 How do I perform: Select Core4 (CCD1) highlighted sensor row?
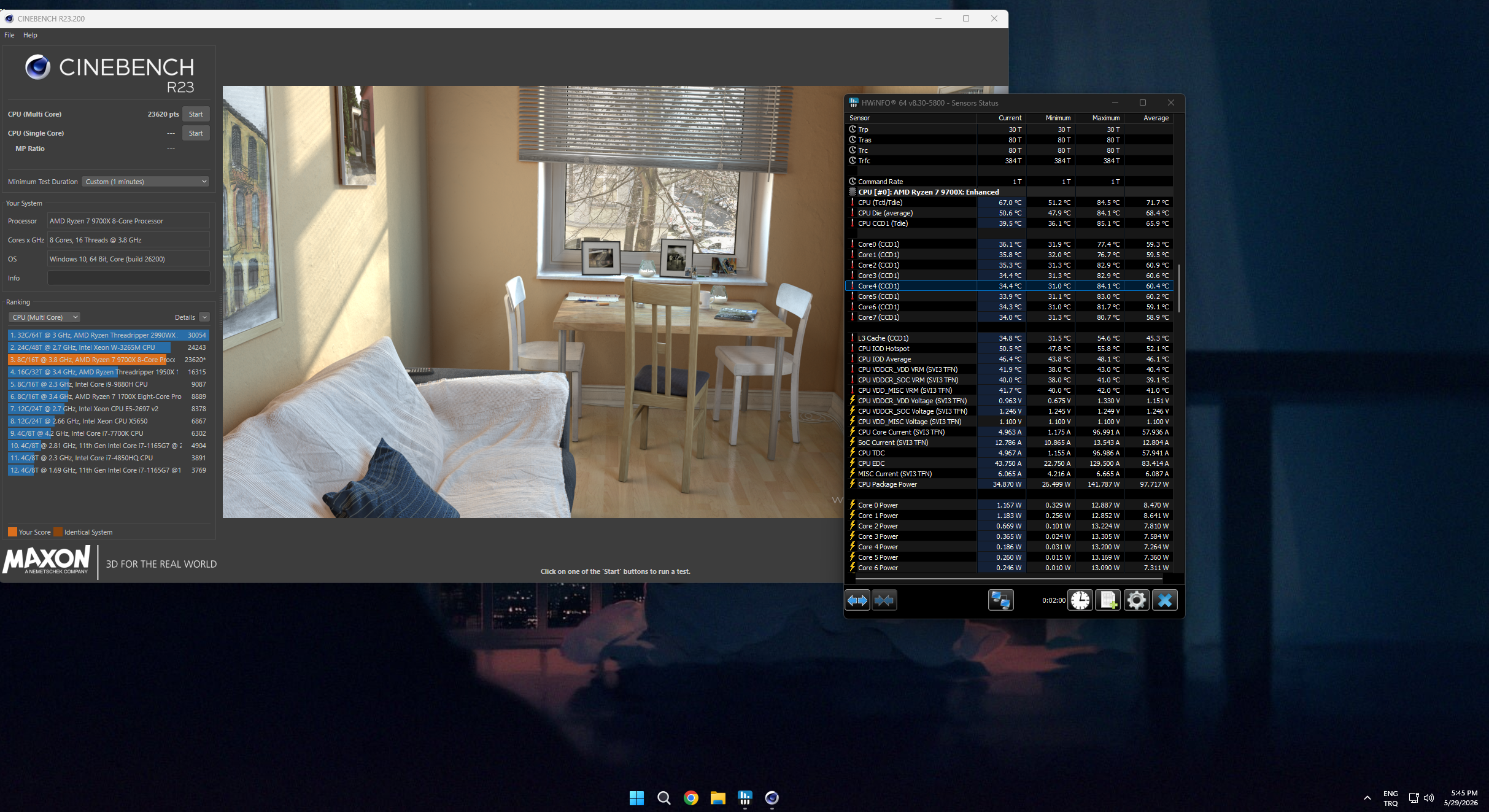(1009, 286)
